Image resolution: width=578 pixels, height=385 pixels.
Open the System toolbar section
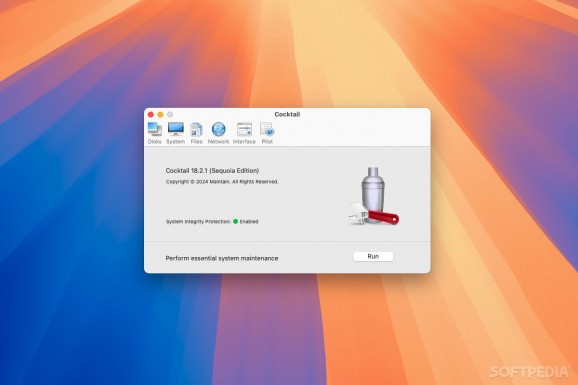tap(175, 133)
